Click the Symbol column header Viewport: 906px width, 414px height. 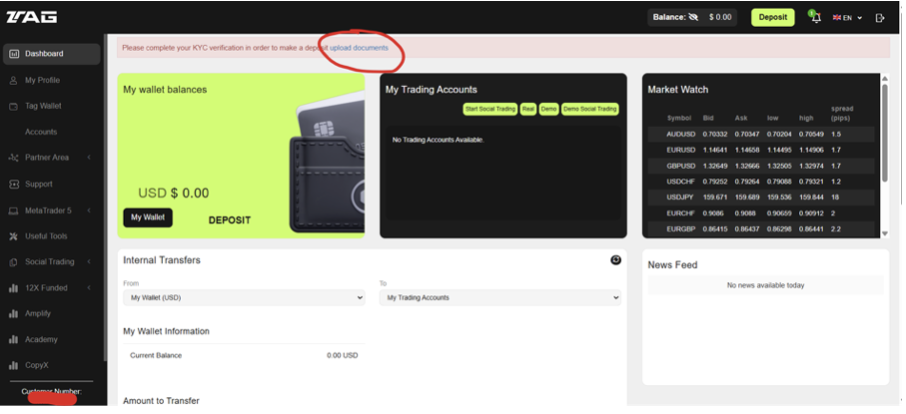[679, 118]
